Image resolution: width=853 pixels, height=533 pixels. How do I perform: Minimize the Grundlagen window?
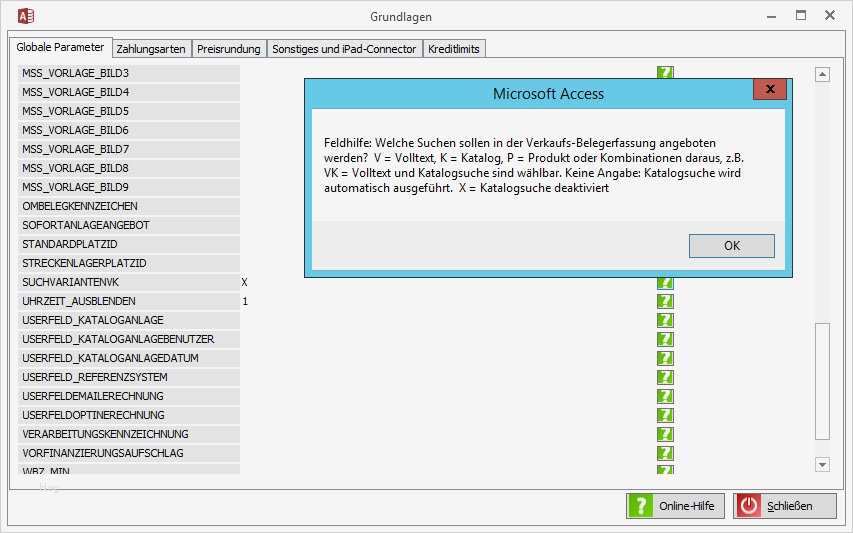771,16
